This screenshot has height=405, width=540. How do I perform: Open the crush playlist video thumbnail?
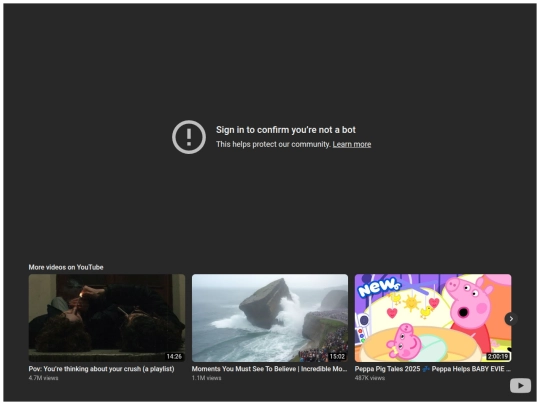point(107,318)
